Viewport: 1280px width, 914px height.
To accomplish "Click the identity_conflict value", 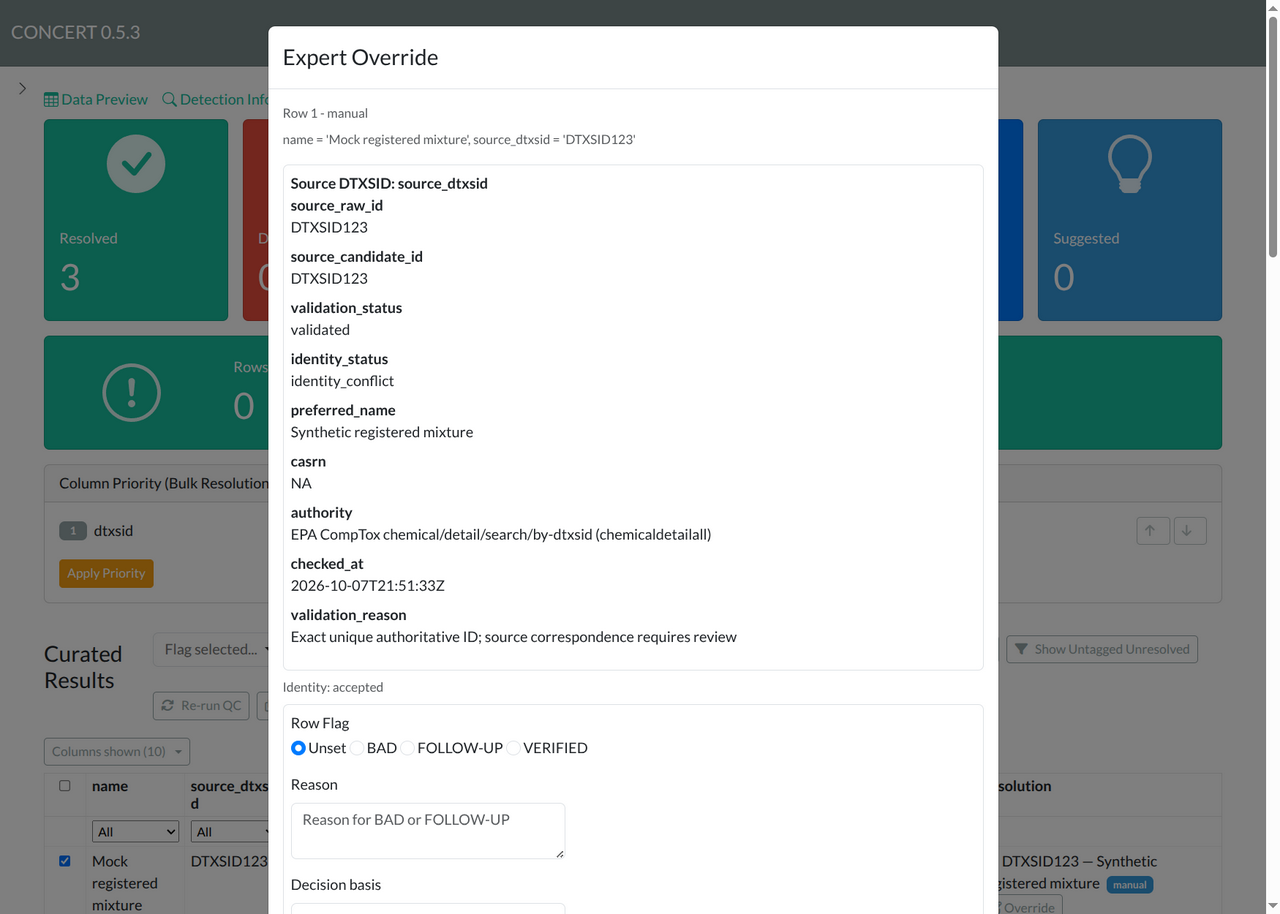I will coord(342,381).
